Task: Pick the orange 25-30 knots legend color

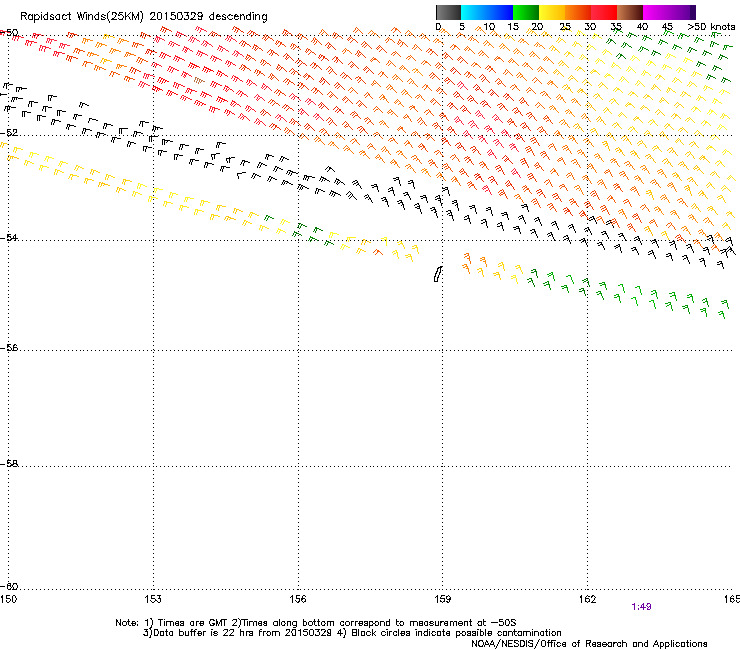Action: click(x=578, y=12)
